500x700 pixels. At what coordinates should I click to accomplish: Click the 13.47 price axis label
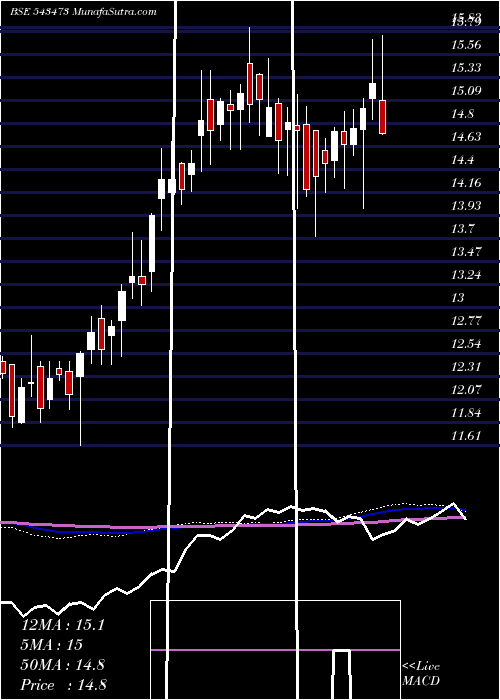pos(467,251)
